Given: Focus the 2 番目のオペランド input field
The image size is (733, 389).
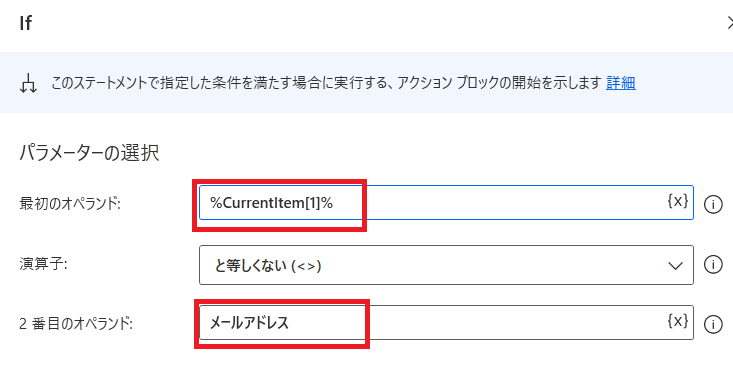Looking at the screenshot, I should 446,323.
